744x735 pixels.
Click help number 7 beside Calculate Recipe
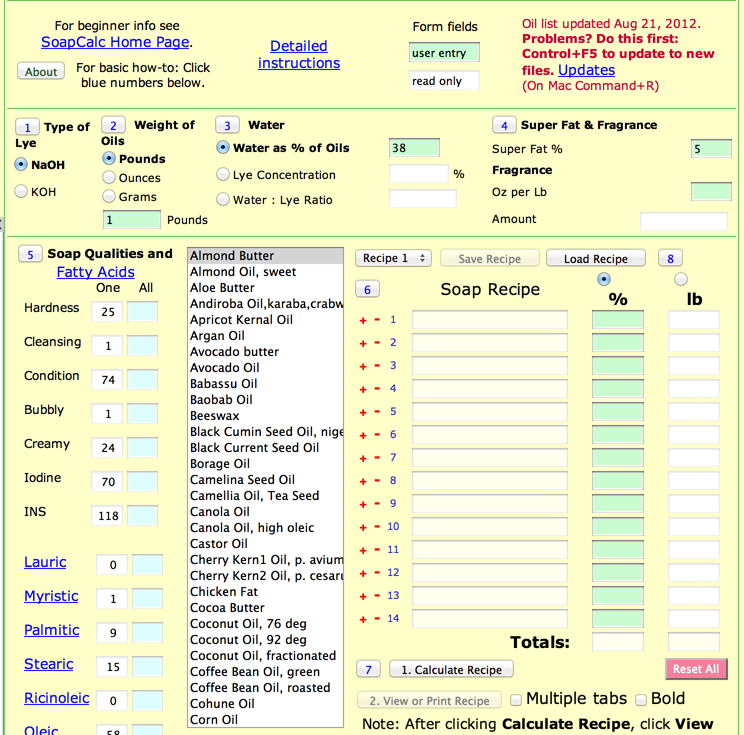(x=369, y=670)
